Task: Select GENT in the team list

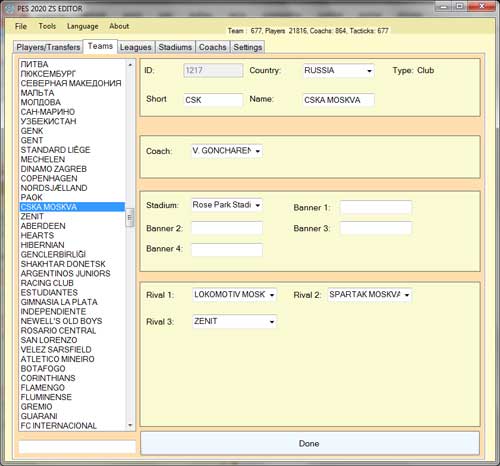Action: point(72,140)
